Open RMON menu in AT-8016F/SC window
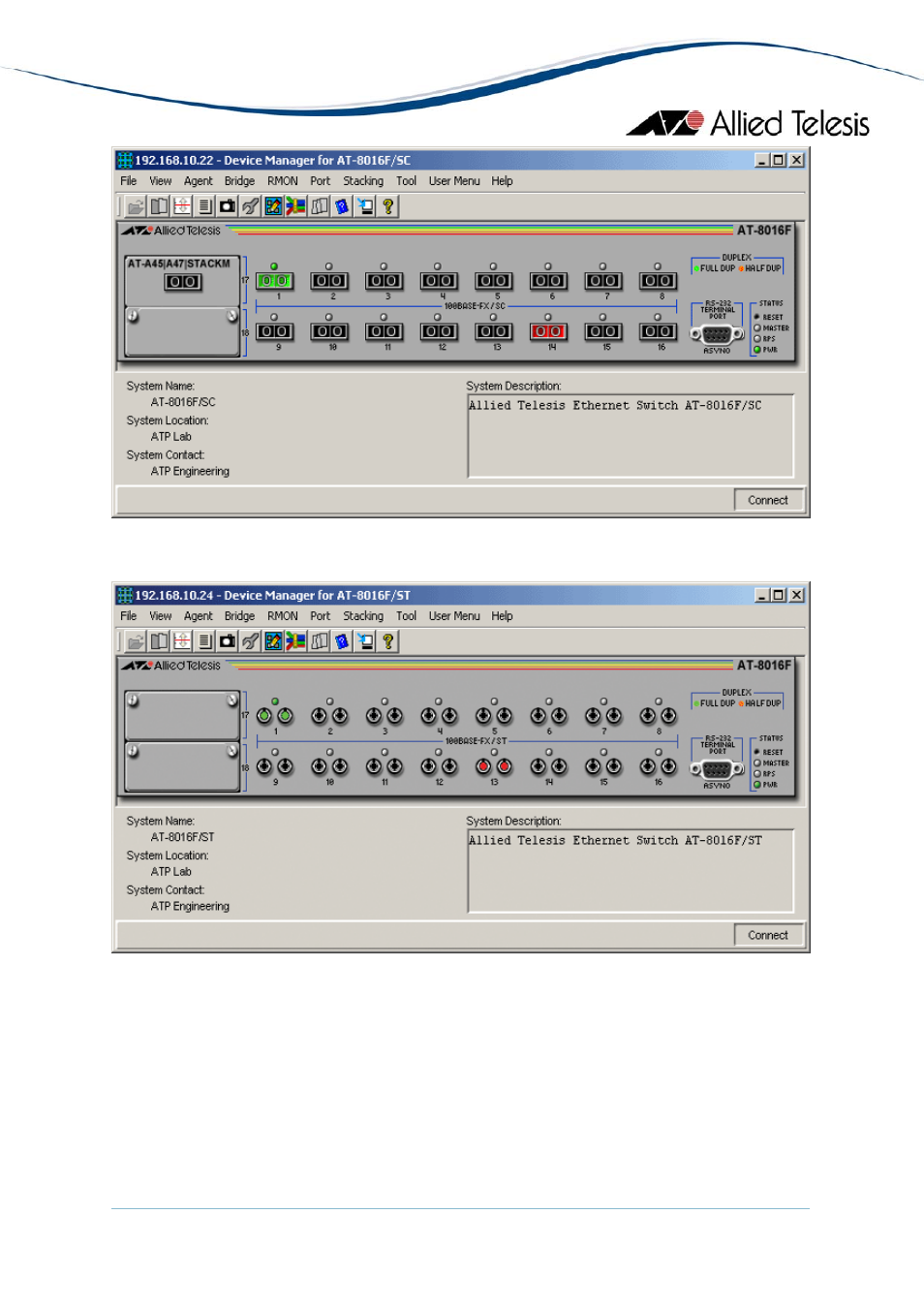Image resolution: width=924 pixels, height=1308 pixels. (283, 181)
